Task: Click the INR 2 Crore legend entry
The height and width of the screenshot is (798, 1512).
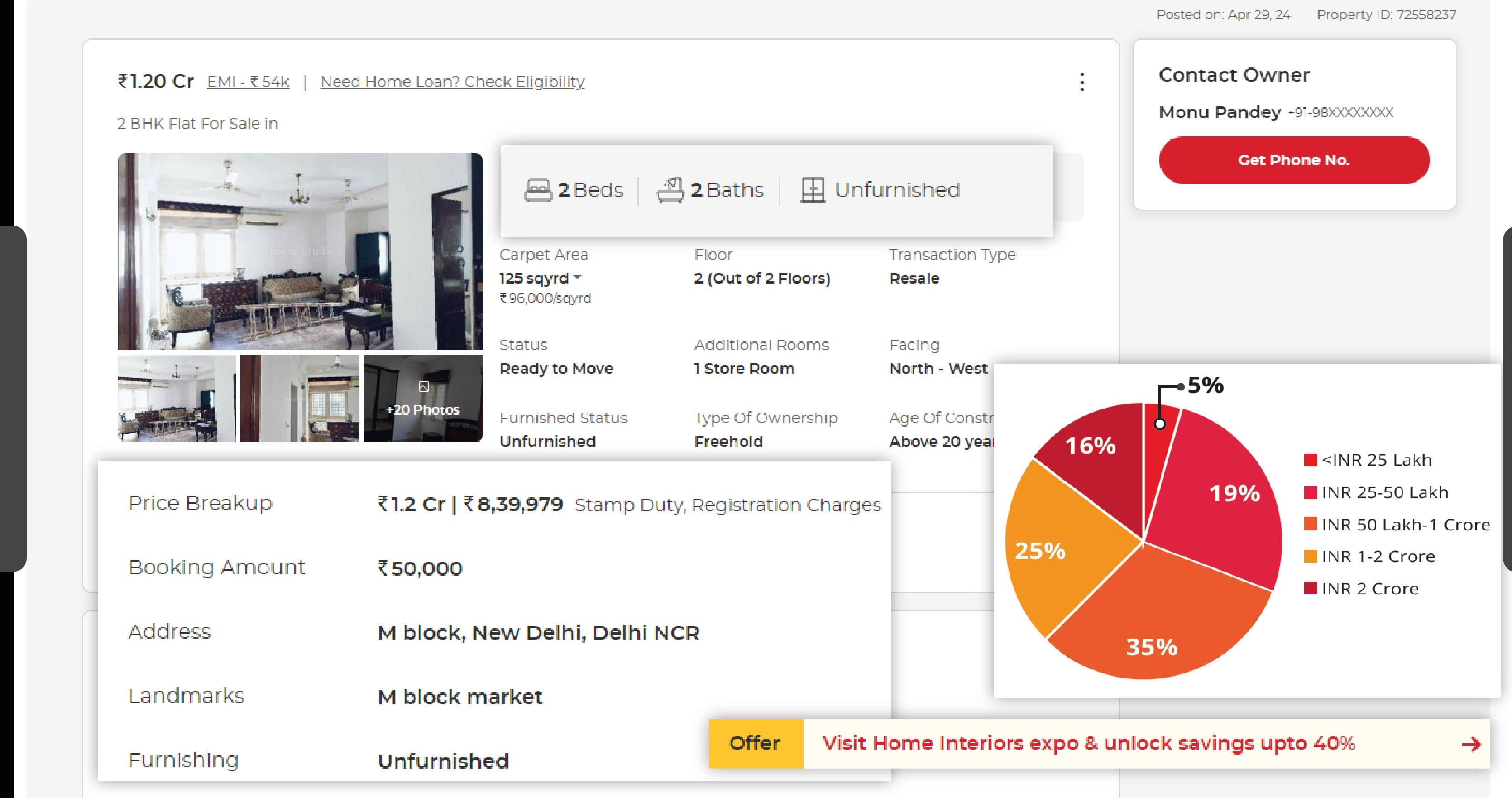Action: coord(1311,588)
